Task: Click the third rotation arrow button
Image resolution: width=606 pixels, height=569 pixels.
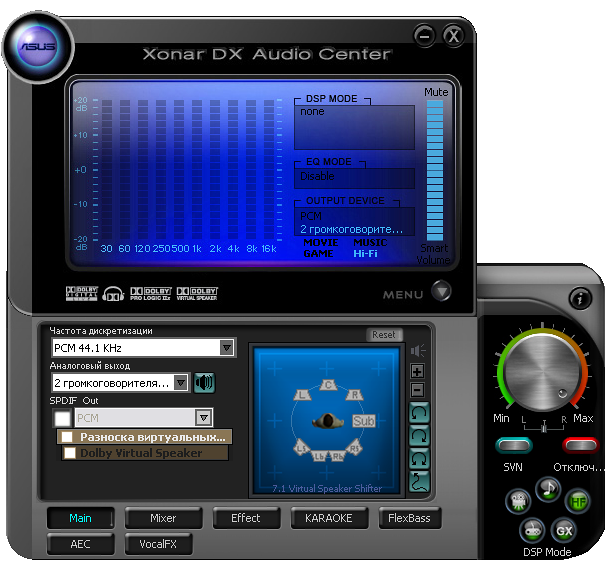Action: coord(419,459)
